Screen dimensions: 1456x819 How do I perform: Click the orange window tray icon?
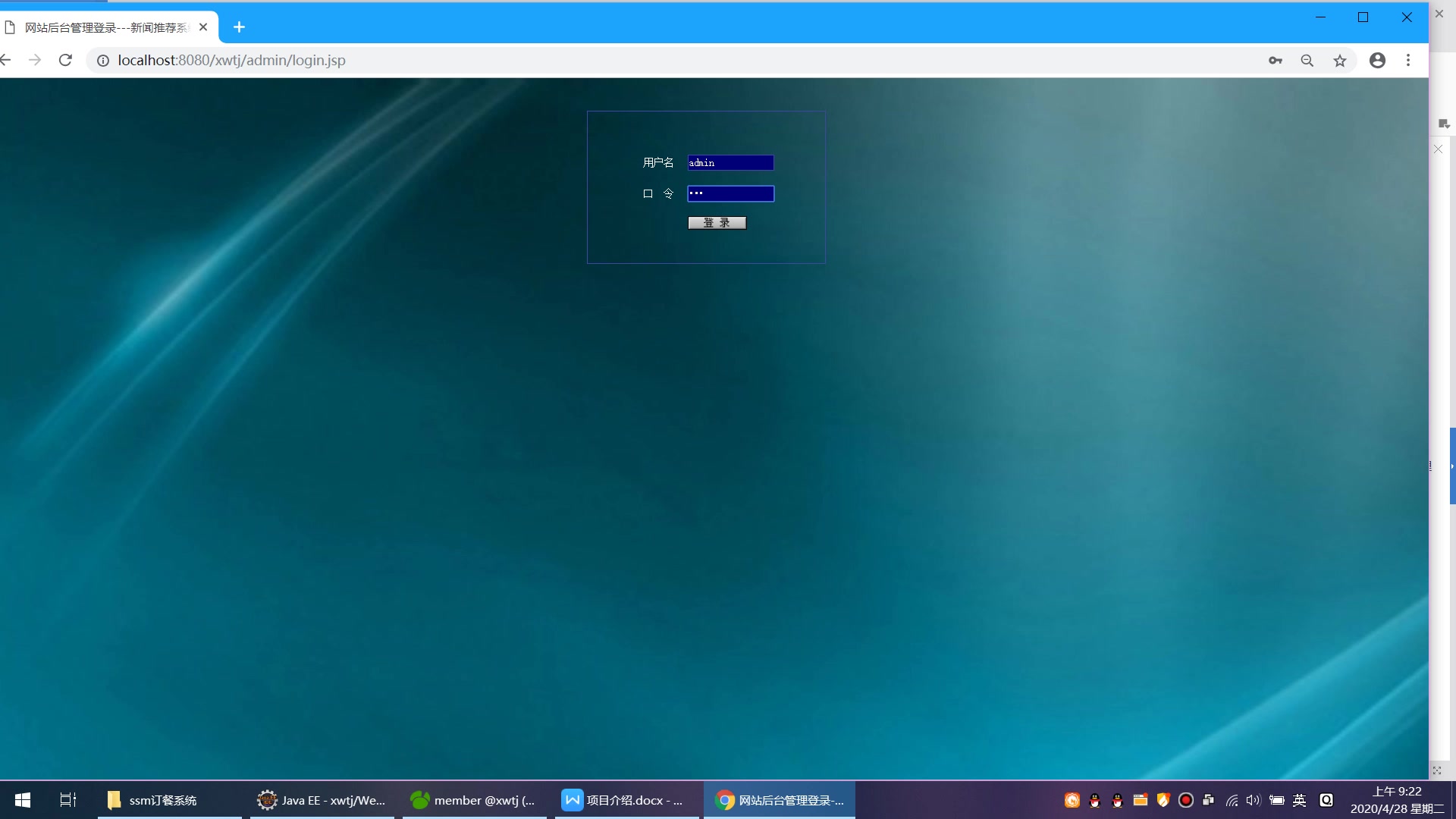pyautogui.click(x=1140, y=800)
